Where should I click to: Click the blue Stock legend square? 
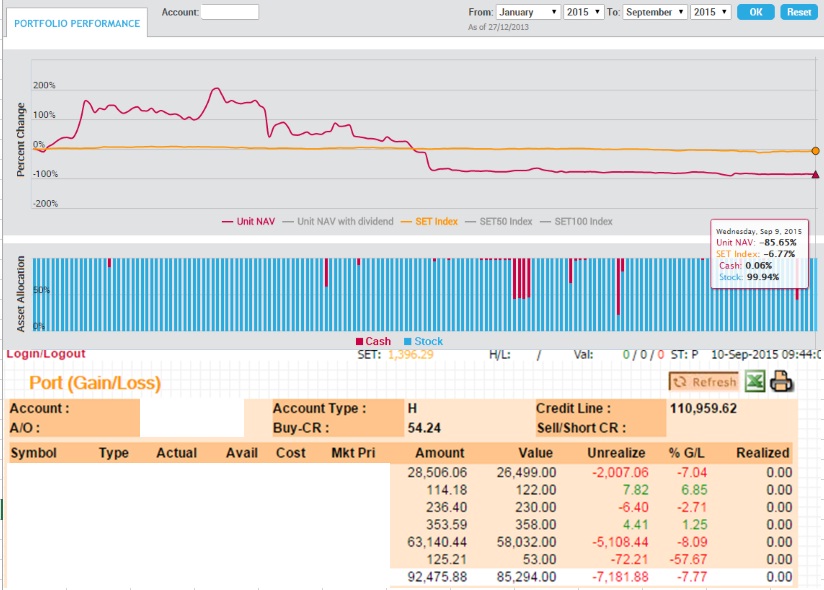tap(408, 342)
